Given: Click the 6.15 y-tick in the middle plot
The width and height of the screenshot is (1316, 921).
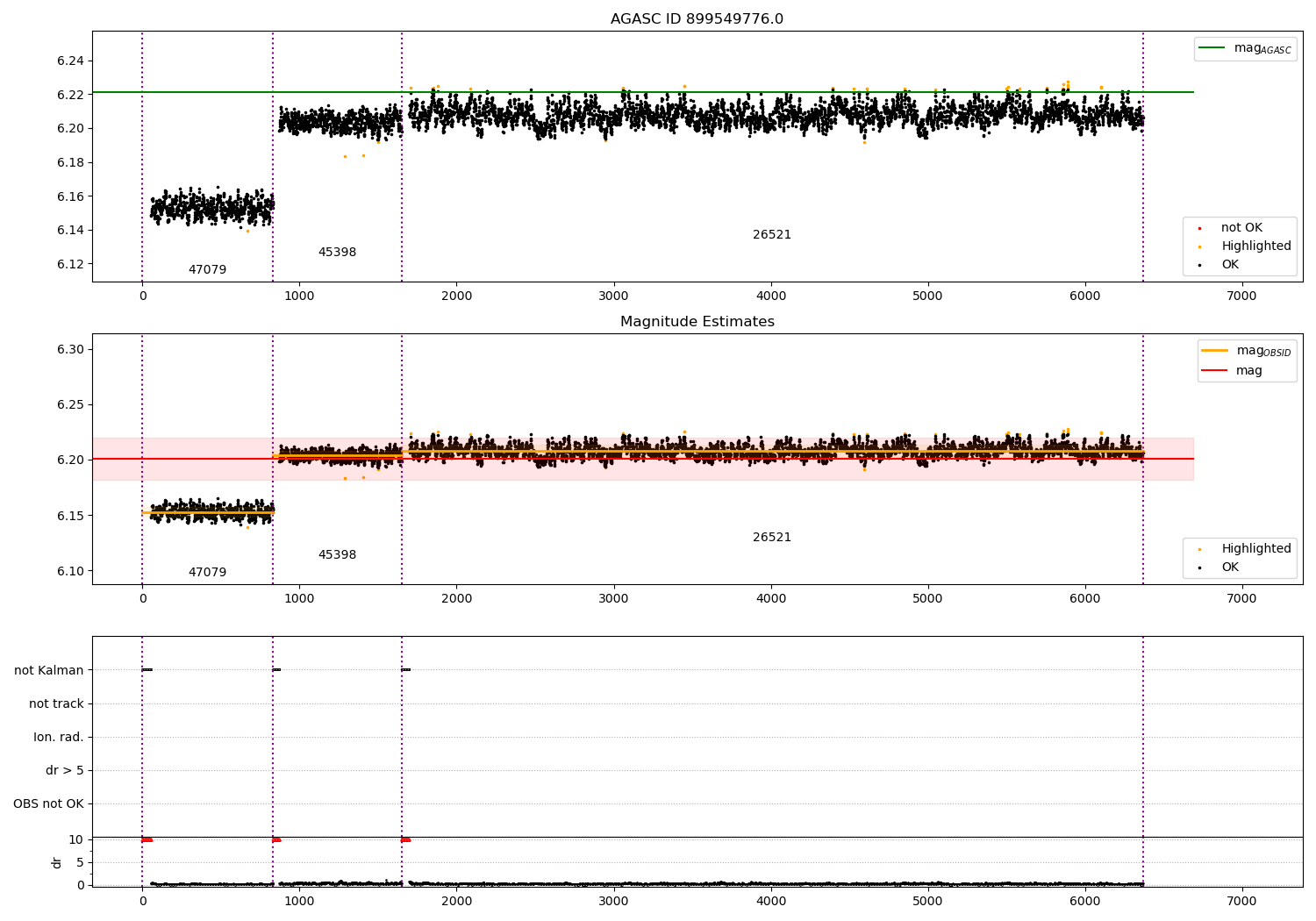Looking at the screenshot, I should pos(70,516).
